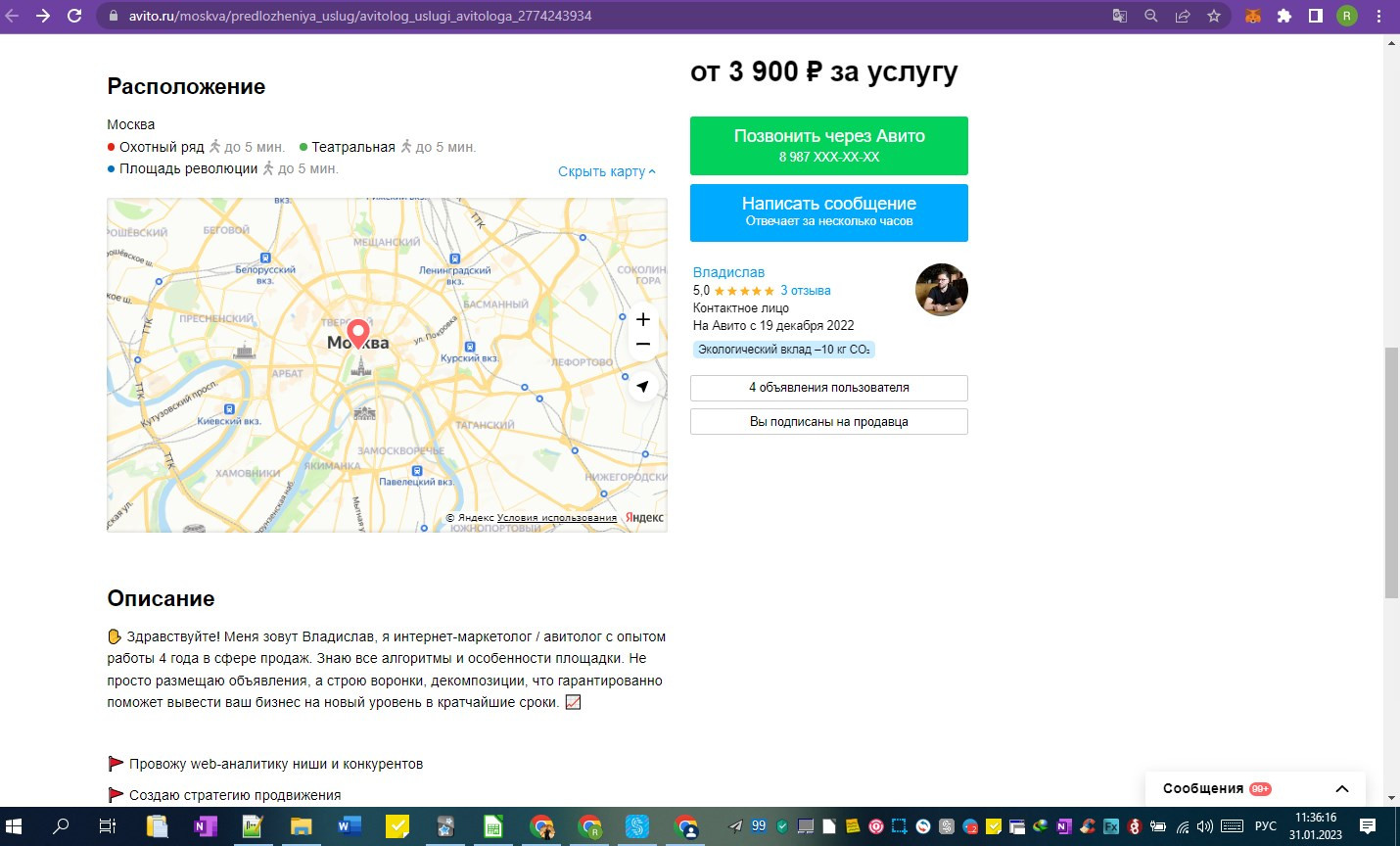Click Написать сообщение button

(x=829, y=212)
